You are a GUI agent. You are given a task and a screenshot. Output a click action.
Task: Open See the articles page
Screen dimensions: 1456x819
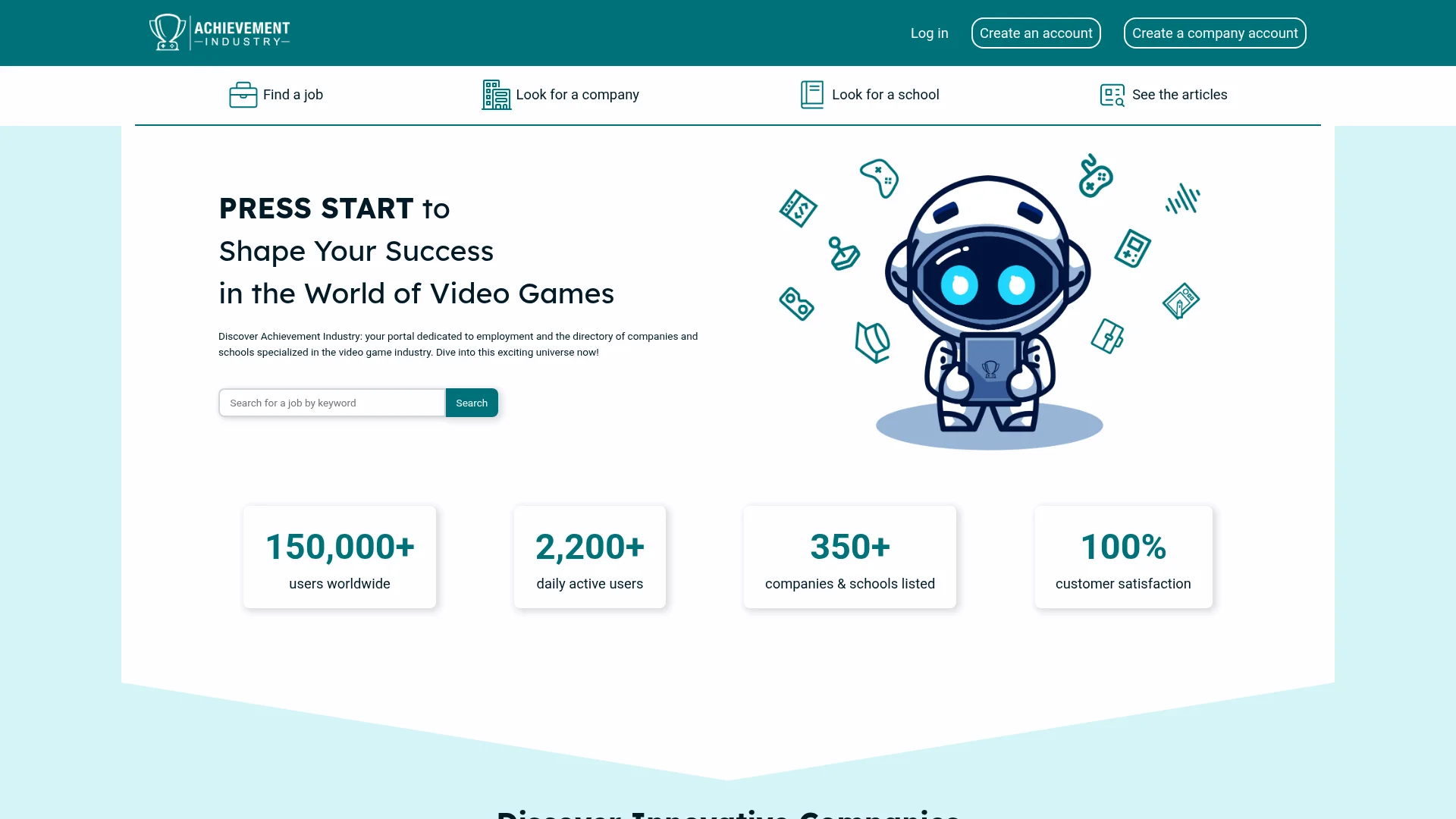[x=1179, y=95]
